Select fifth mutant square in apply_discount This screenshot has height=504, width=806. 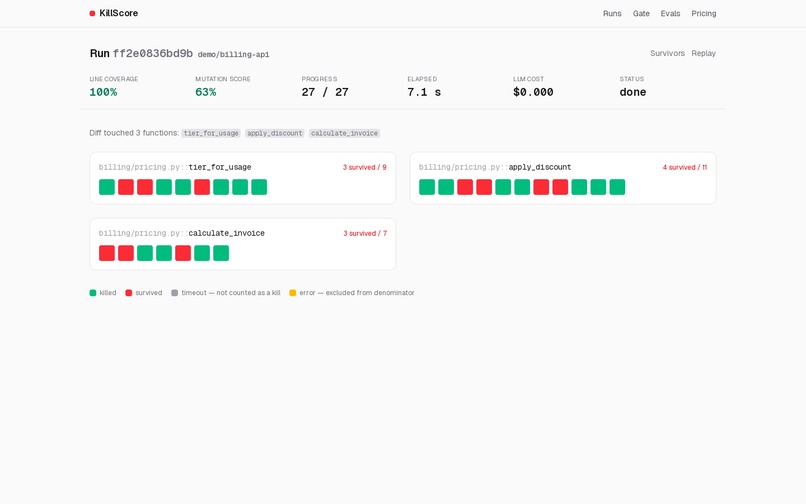503,187
